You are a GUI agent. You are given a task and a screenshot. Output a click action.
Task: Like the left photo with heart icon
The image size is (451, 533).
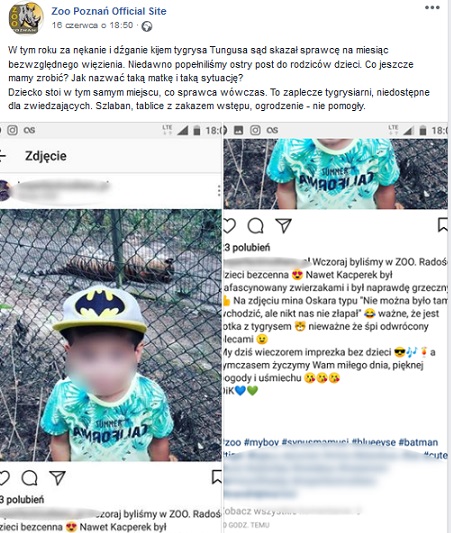click(4, 478)
